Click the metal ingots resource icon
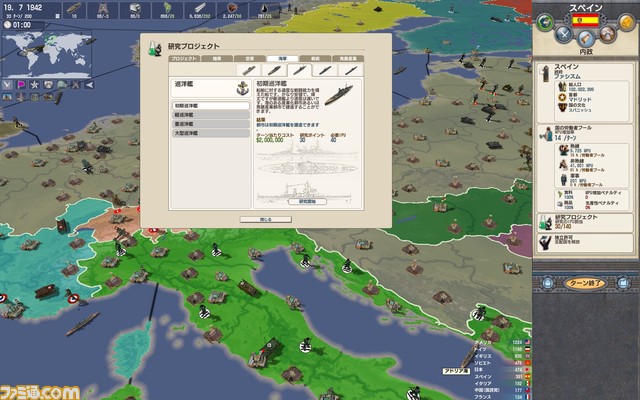Screen dimensions: 640x400 [x=135, y=8]
